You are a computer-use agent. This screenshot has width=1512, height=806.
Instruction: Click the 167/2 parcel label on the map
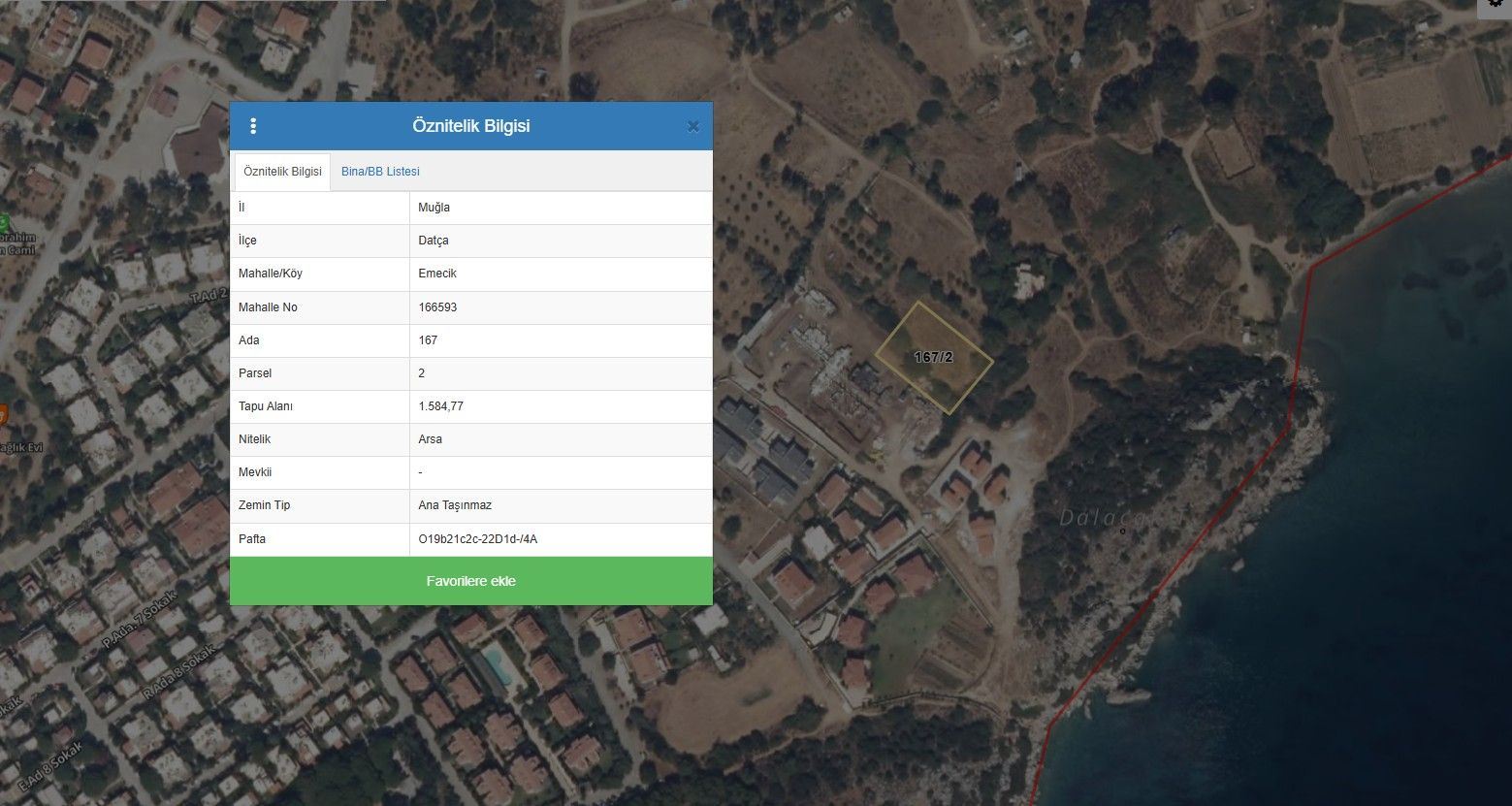[x=933, y=357]
